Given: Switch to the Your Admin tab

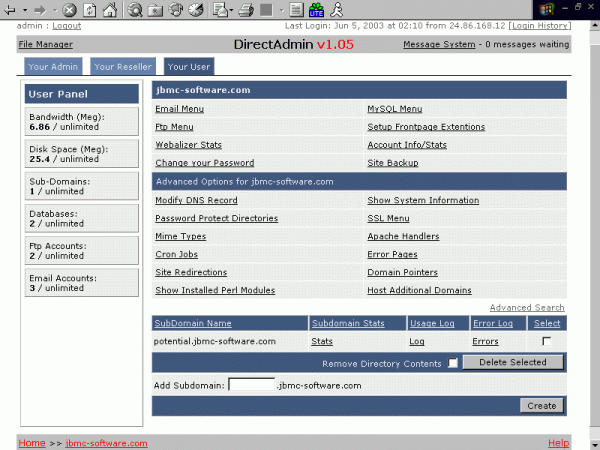Looking at the screenshot, I should [x=53, y=67].
